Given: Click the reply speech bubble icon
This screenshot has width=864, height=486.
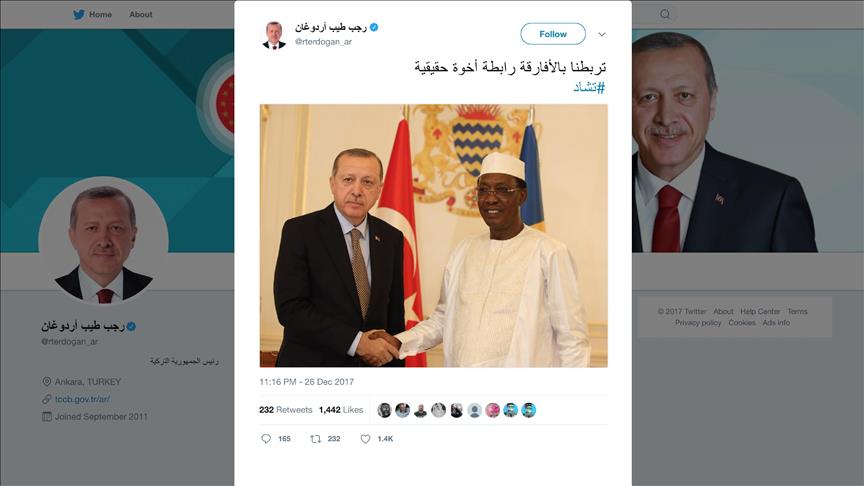Looking at the screenshot, I should 266,439.
